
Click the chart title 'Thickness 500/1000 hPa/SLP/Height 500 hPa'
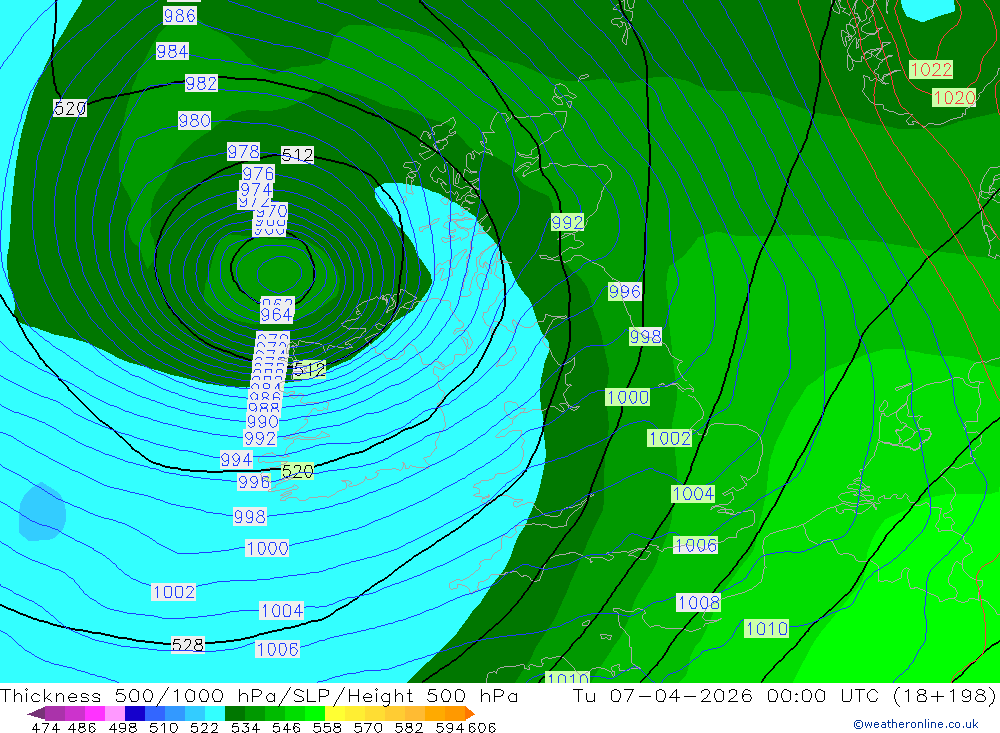pyautogui.click(x=259, y=695)
